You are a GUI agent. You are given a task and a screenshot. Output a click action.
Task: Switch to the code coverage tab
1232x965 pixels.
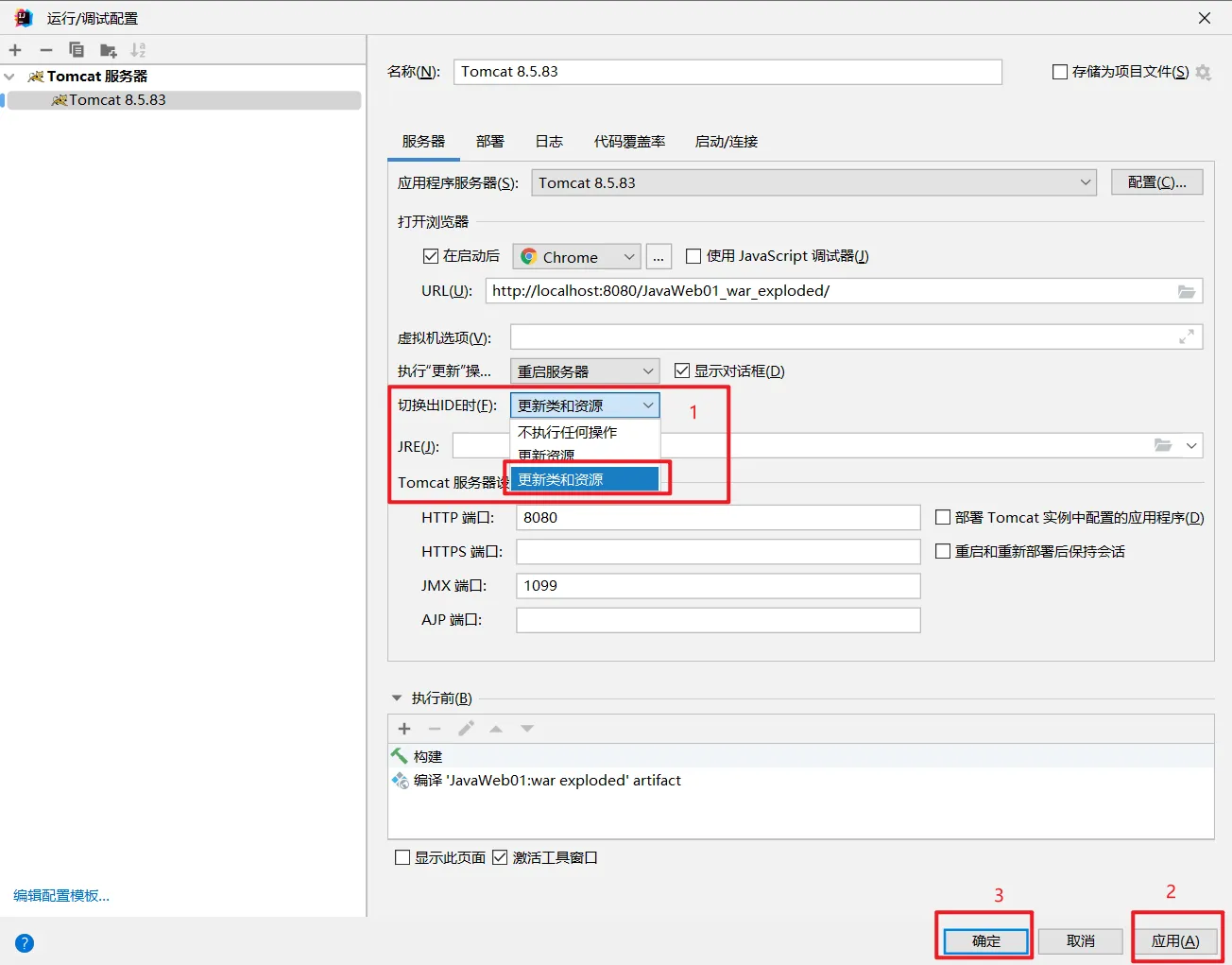[629, 142]
